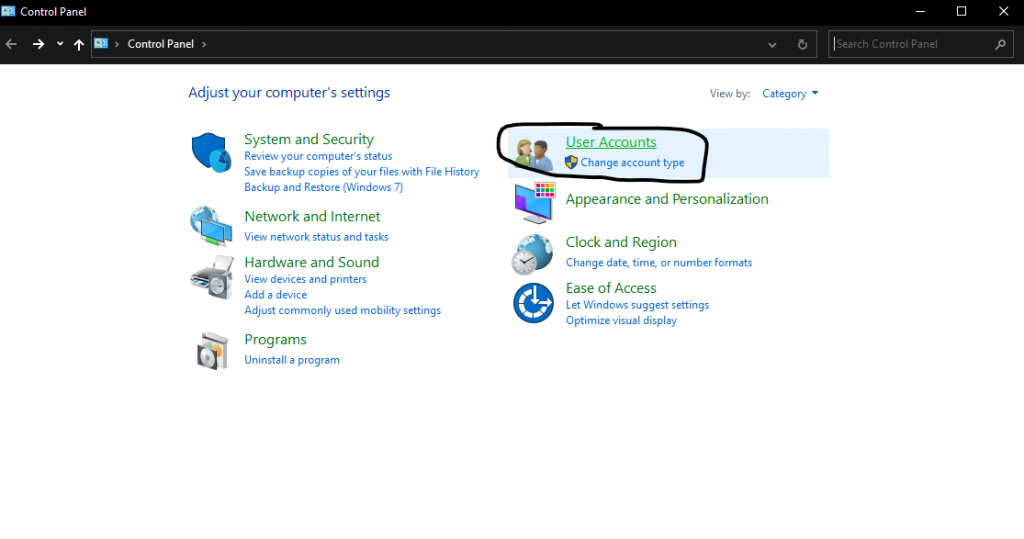The height and width of the screenshot is (539, 1024).
Task: Click the shield icon beside Change account type
Action: 571,162
